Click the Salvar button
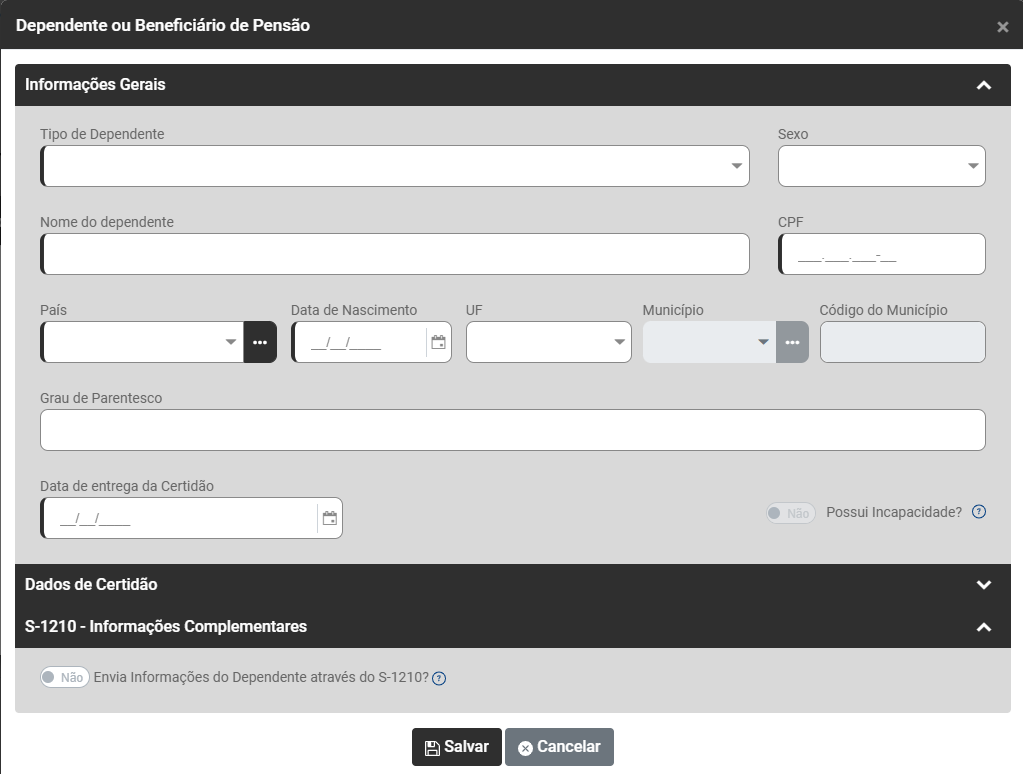The image size is (1023, 774). 456,747
